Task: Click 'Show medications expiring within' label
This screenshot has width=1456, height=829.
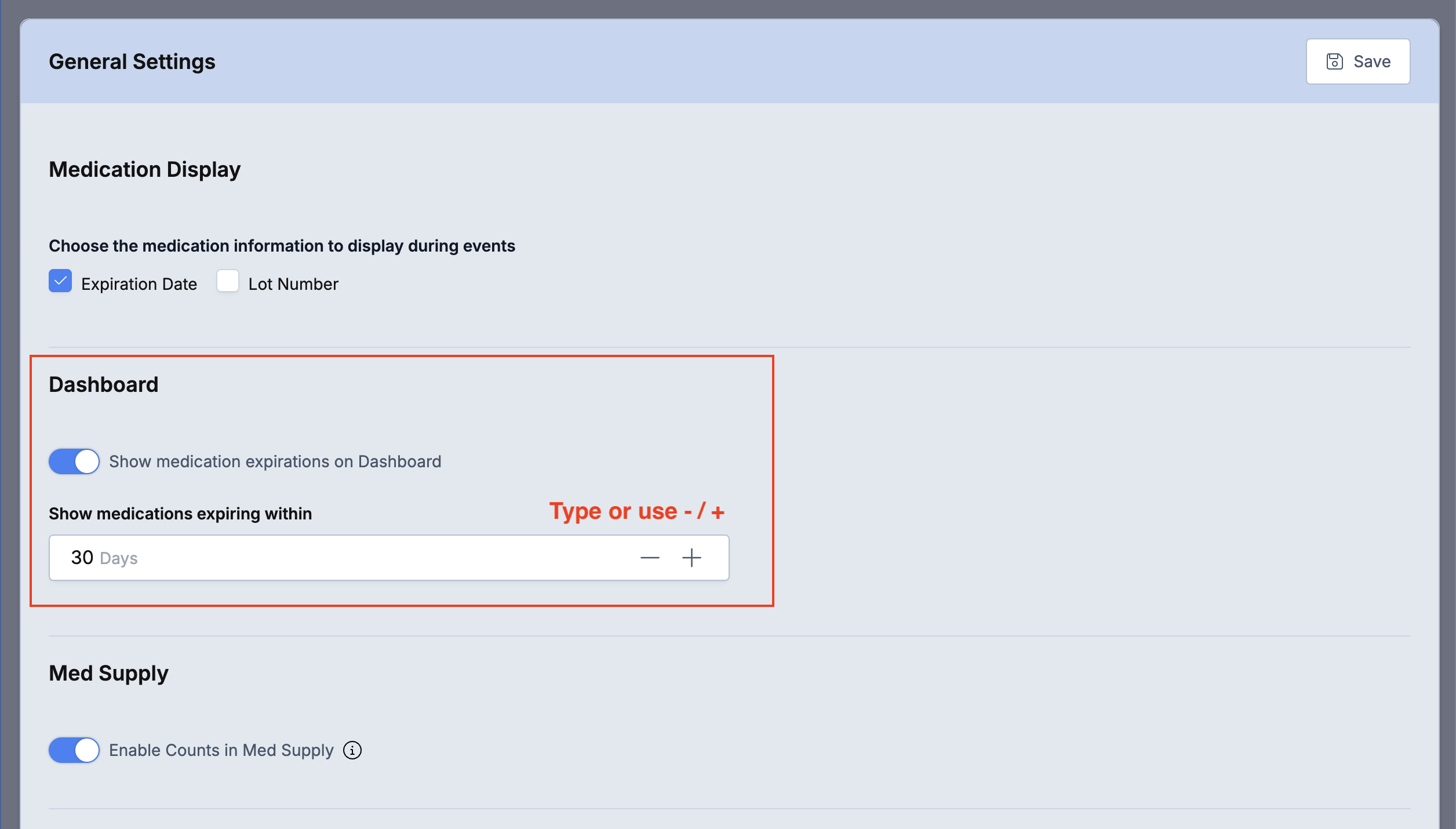Action: pyautogui.click(x=180, y=514)
